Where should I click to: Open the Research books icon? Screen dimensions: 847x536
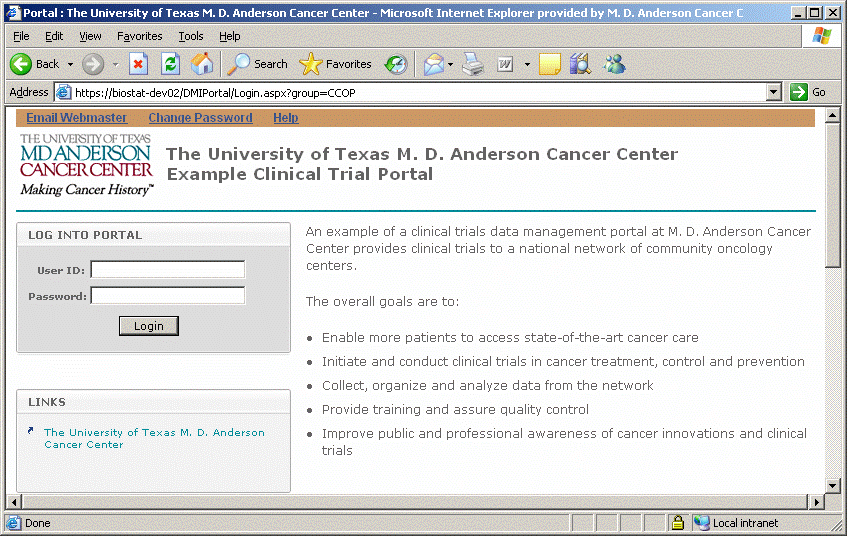[581, 64]
